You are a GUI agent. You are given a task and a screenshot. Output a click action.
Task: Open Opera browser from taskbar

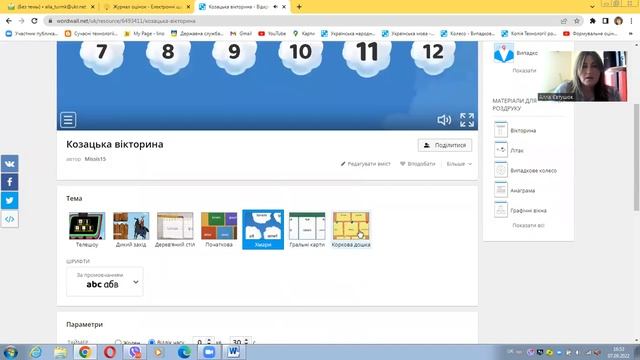pos(109,352)
